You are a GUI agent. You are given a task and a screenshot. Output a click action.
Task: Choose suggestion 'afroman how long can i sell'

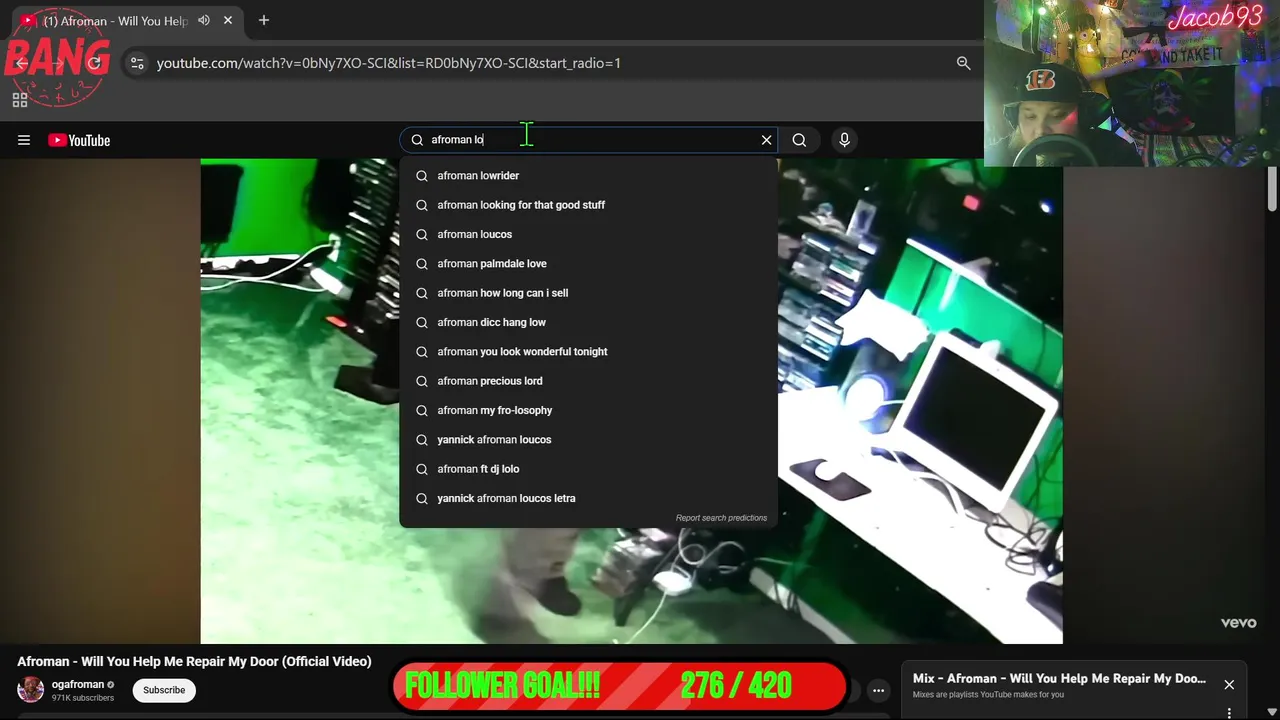coord(588,293)
